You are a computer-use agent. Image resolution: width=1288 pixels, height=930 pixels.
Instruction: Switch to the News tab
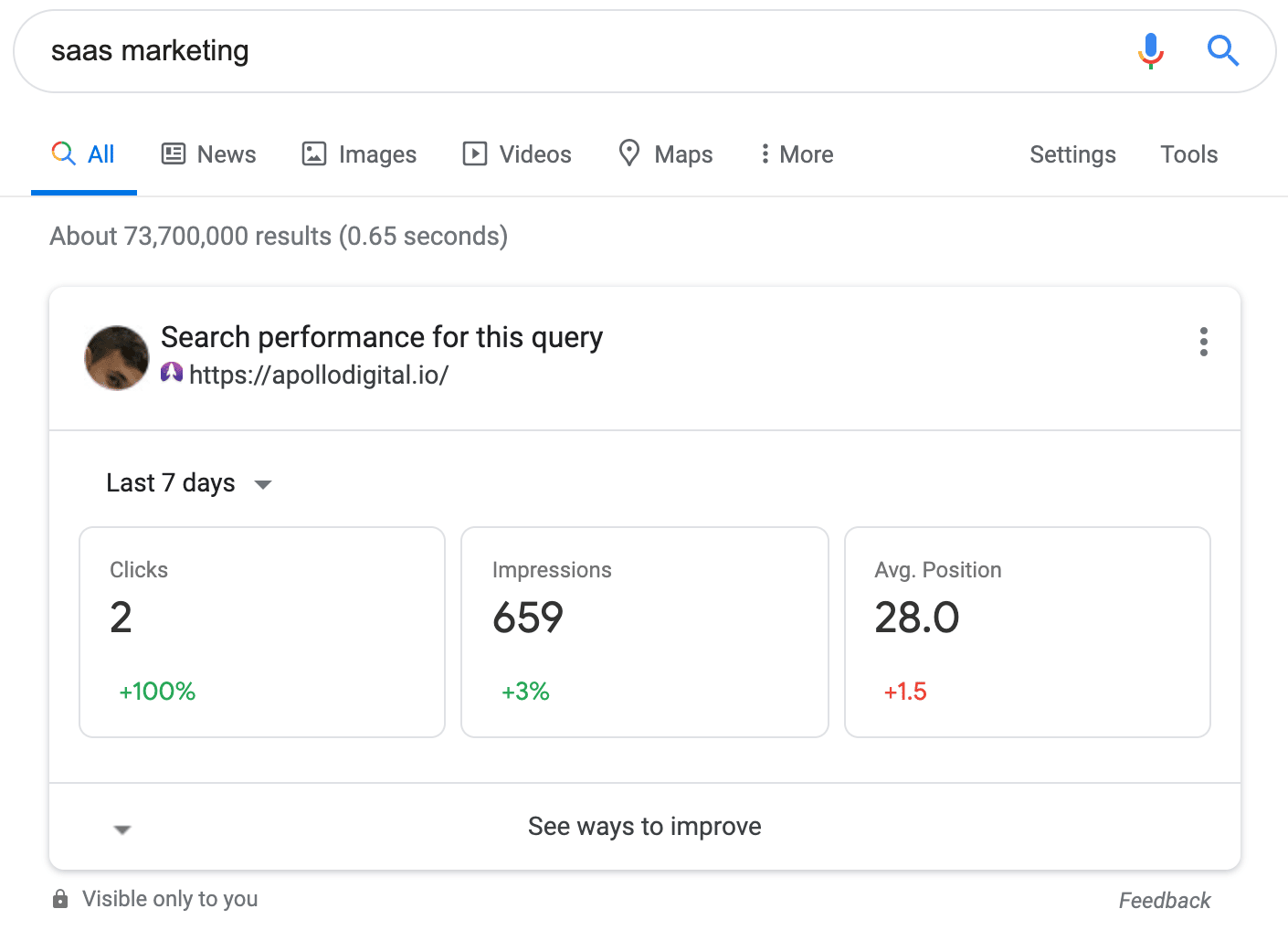209,154
